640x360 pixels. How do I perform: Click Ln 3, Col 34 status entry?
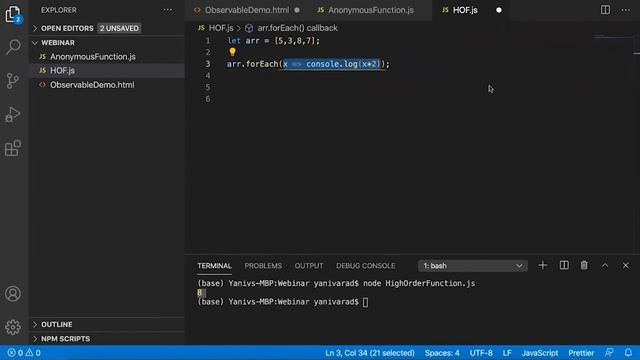click(370, 353)
